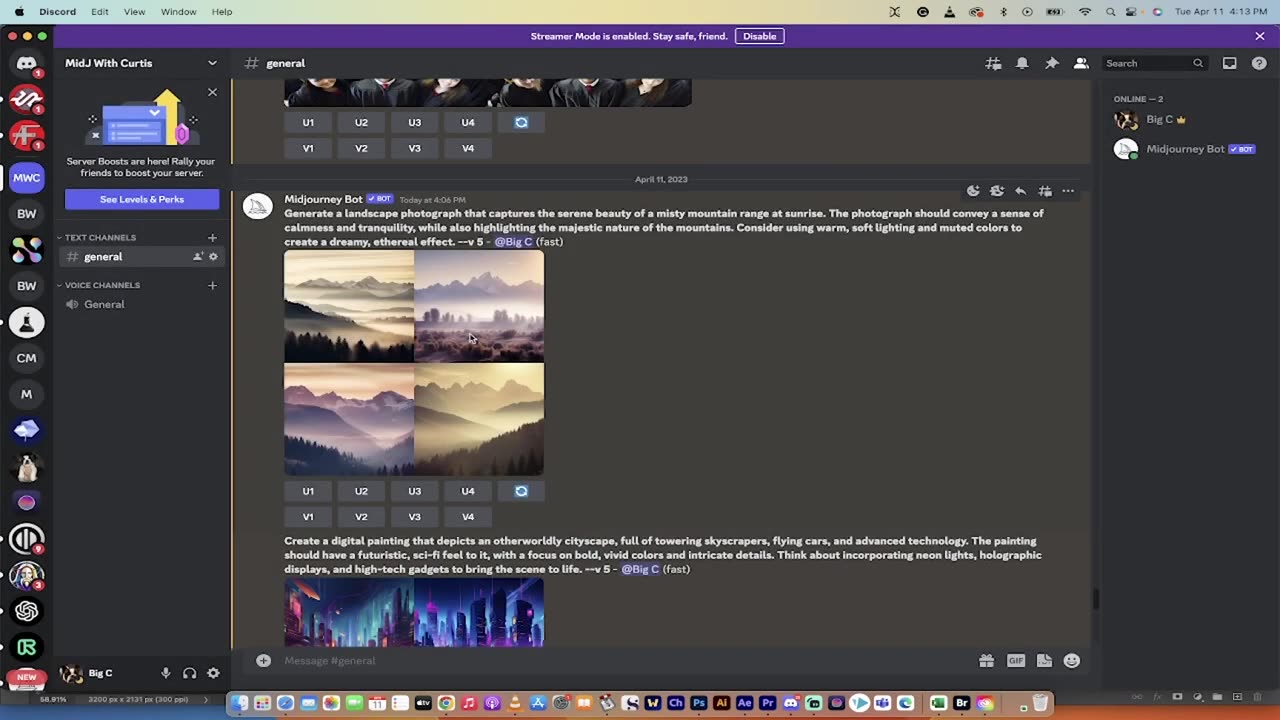
Task: Create new text channel plus
Action: (x=212, y=237)
